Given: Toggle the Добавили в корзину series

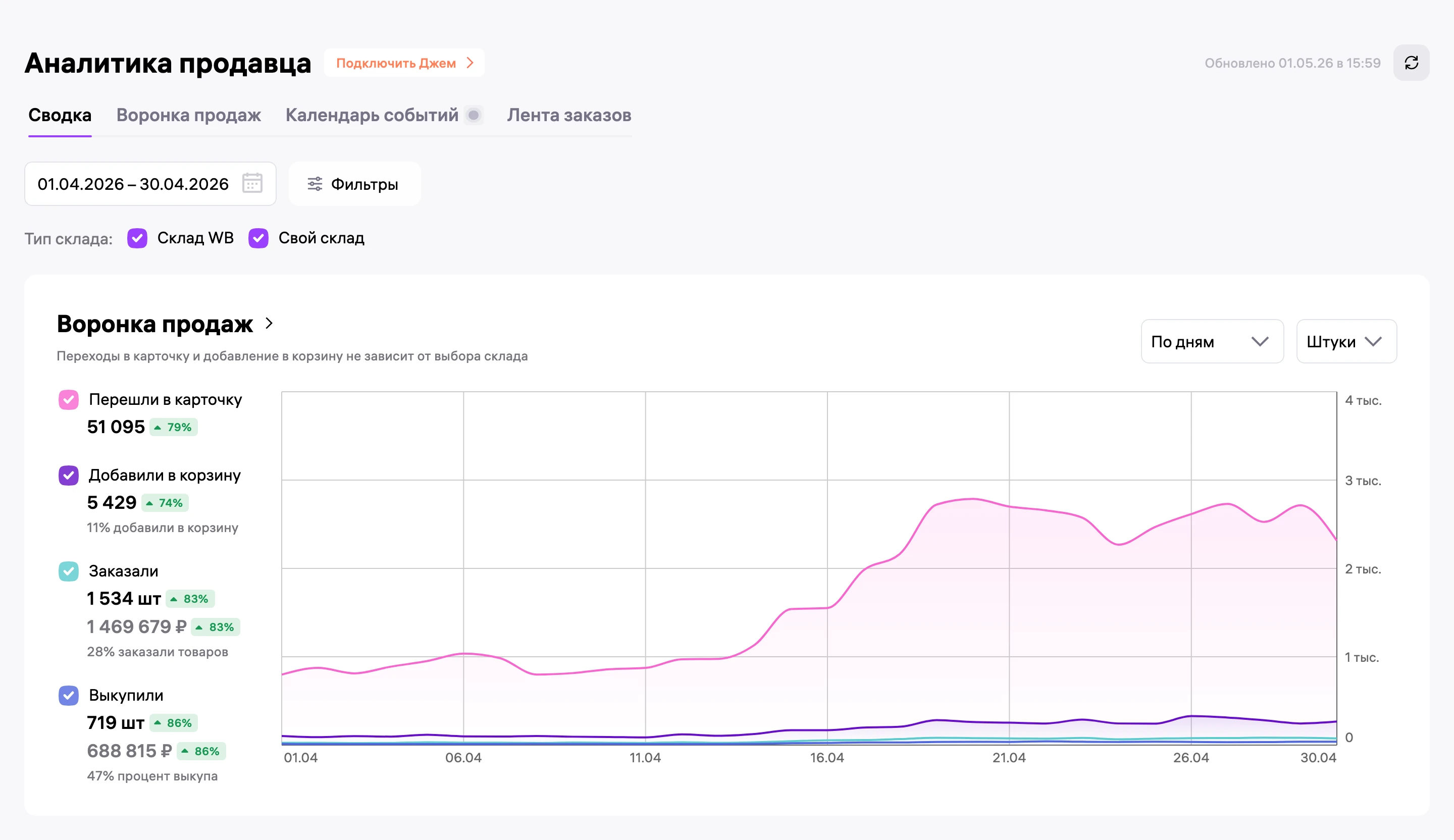Looking at the screenshot, I should pyautogui.click(x=69, y=476).
